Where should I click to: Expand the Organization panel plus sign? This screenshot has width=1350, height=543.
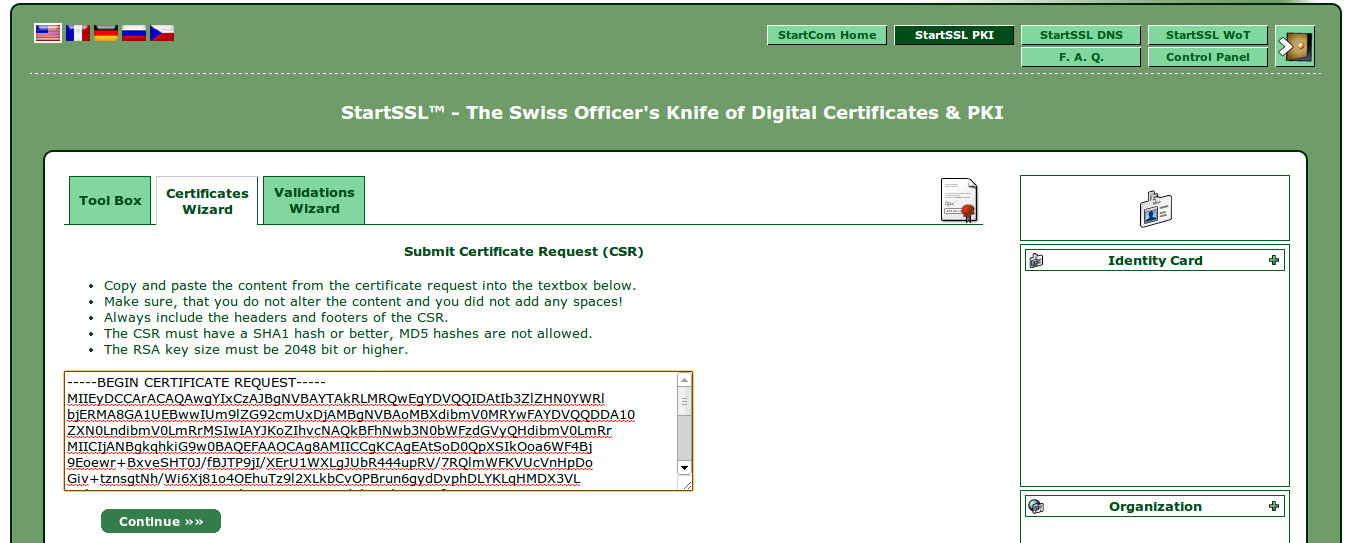point(1273,506)
